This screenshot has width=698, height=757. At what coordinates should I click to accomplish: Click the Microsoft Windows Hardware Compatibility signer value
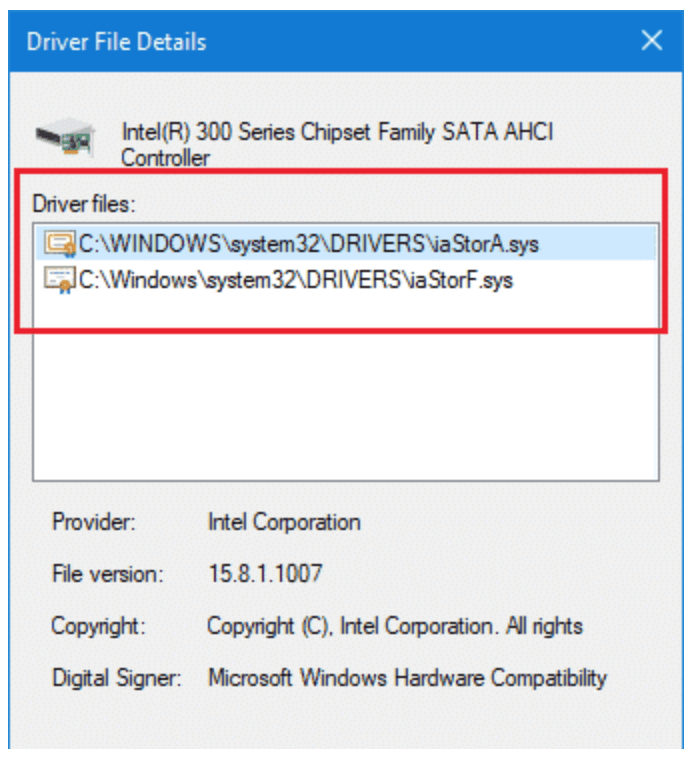(407, 678)
